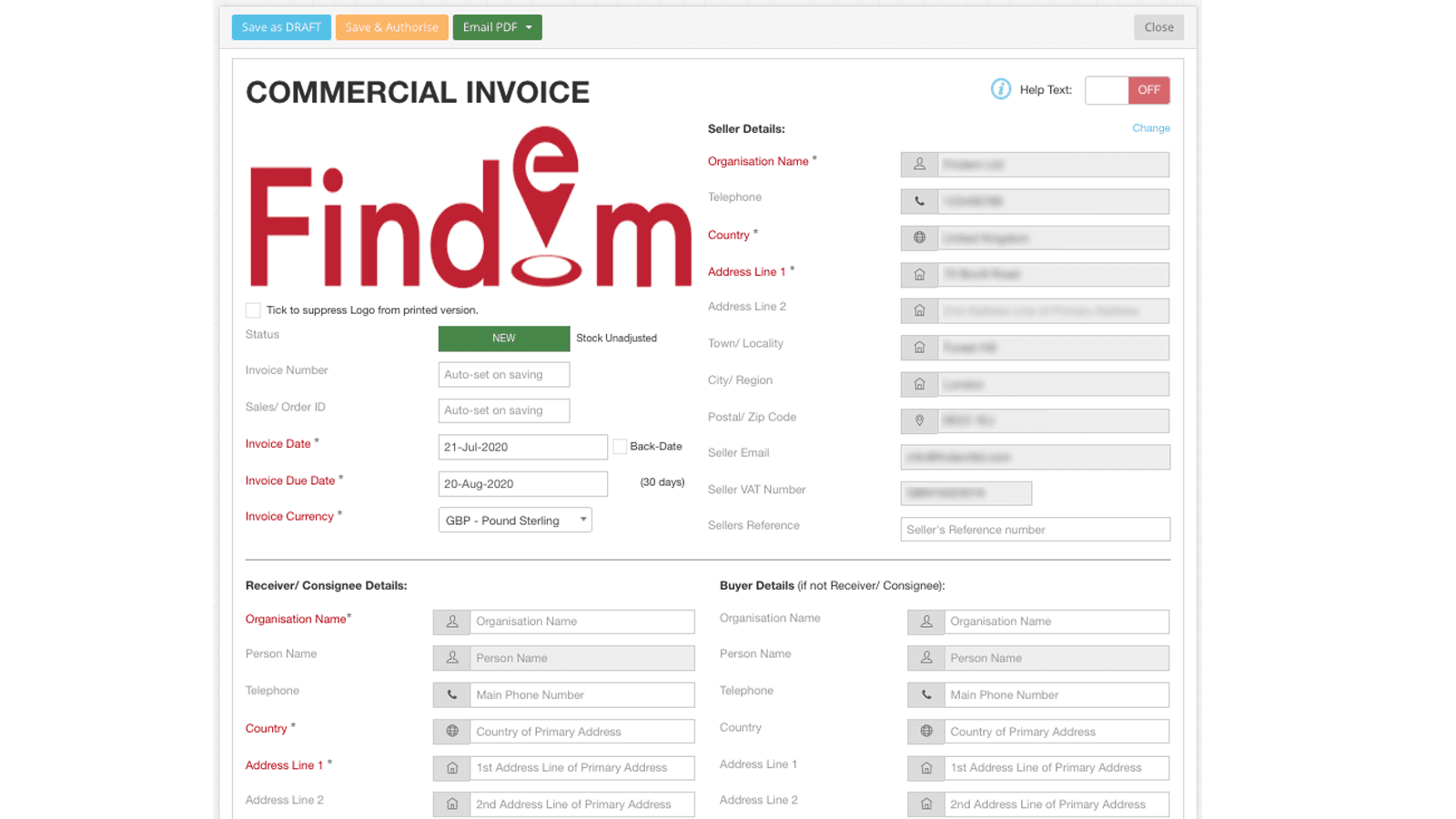The height and width of the screenshot is (819, 1456).
Task: Click the home icon beside receiver Address Line 1
Action: click(452, 767)
